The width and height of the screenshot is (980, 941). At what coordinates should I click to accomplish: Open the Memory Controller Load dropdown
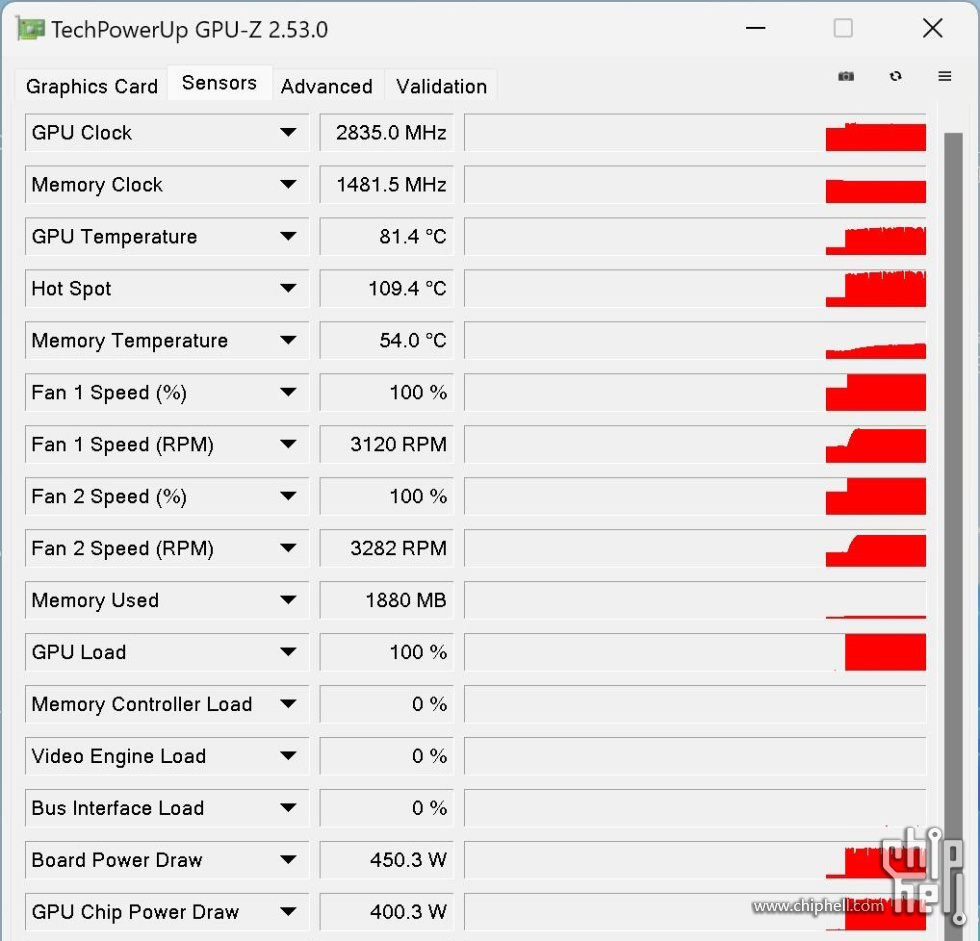288,704
